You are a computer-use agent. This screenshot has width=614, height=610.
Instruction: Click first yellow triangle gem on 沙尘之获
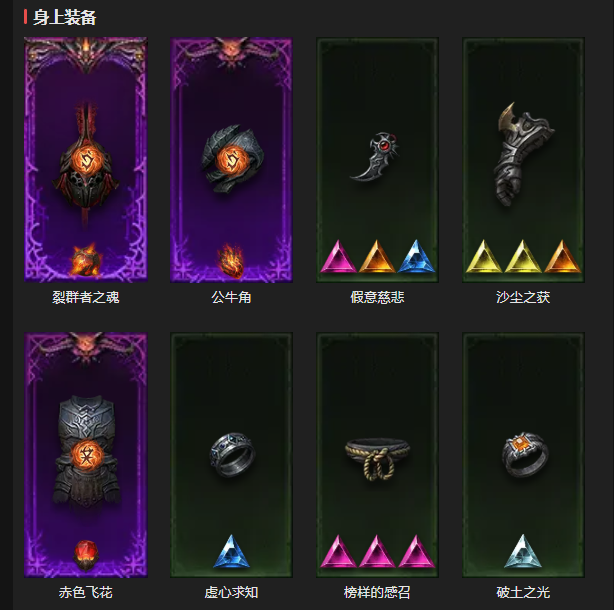click(x=484, y=256)
